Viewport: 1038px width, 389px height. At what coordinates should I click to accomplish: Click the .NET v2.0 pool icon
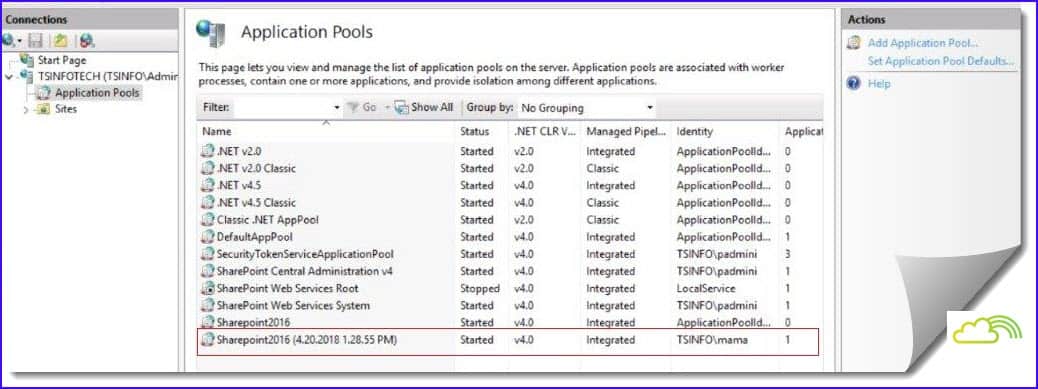pyautogui.click(x=208, y=151)
